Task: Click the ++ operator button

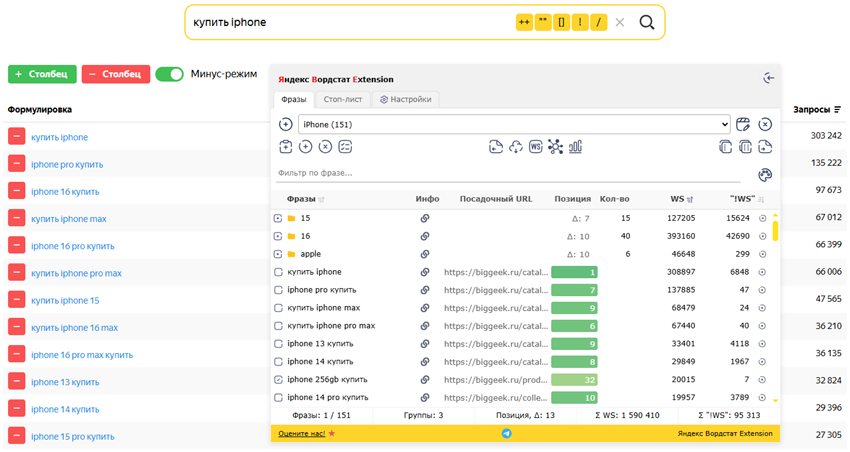Action: pos(524,22)
